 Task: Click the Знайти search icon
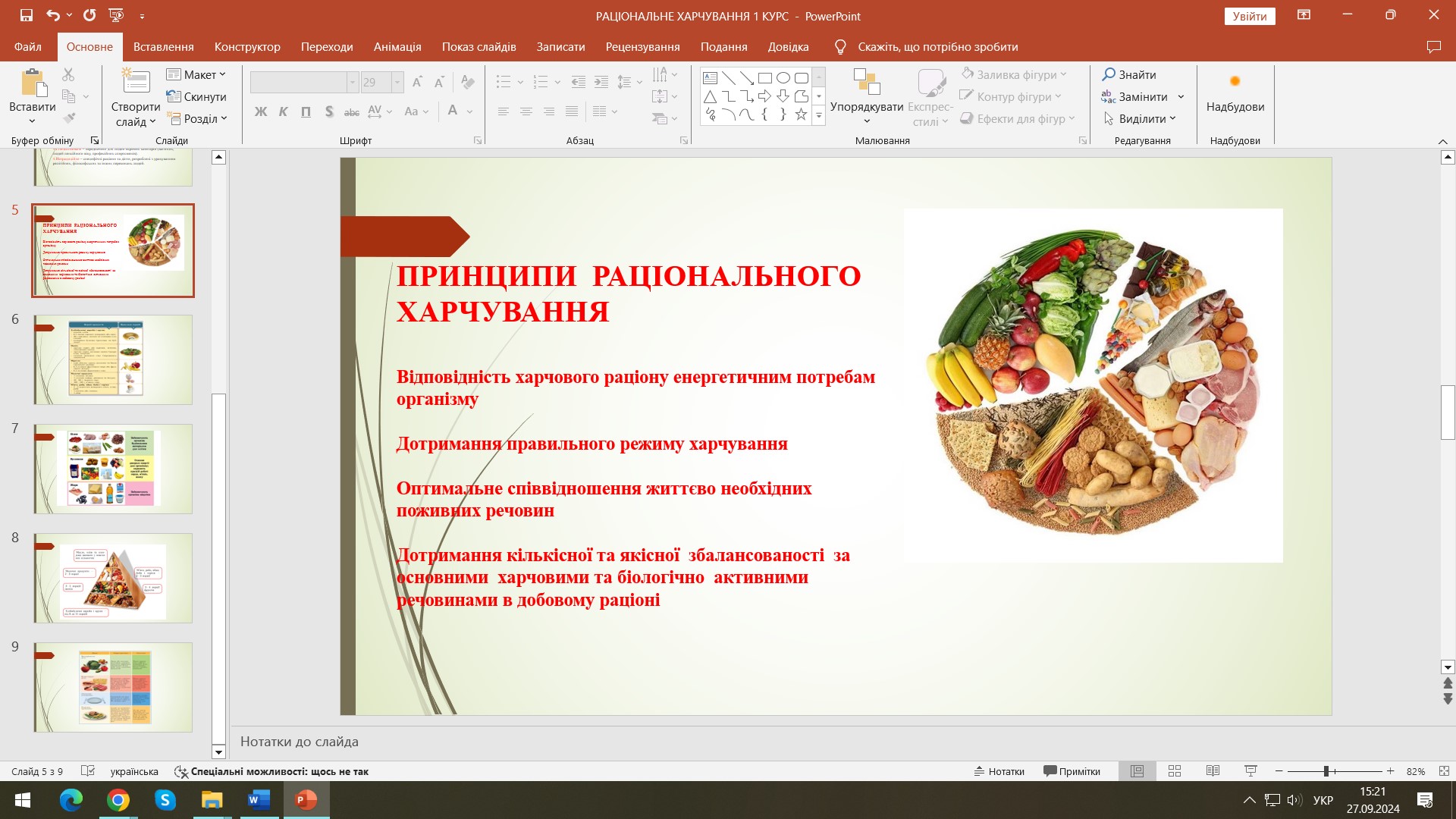click(1129, 74)
